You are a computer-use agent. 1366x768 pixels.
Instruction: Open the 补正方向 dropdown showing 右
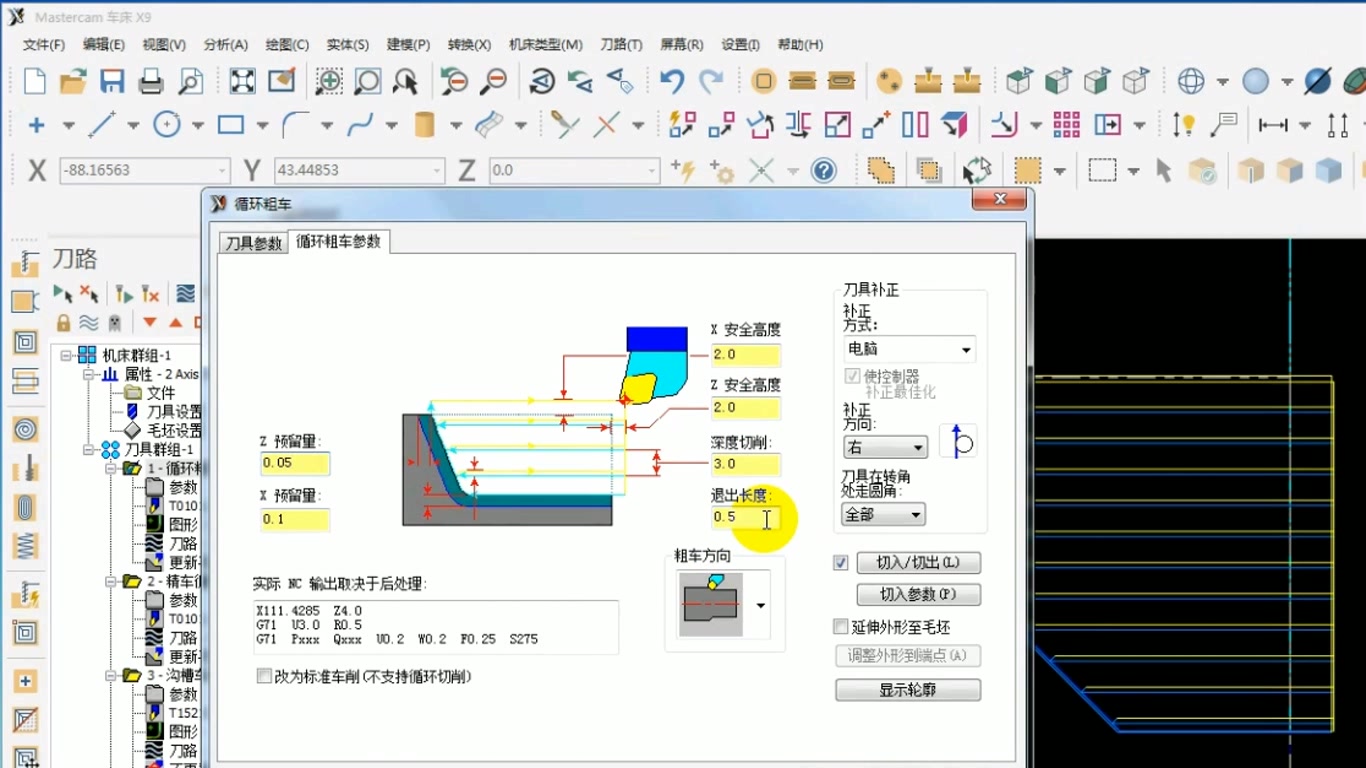(885, 447)
